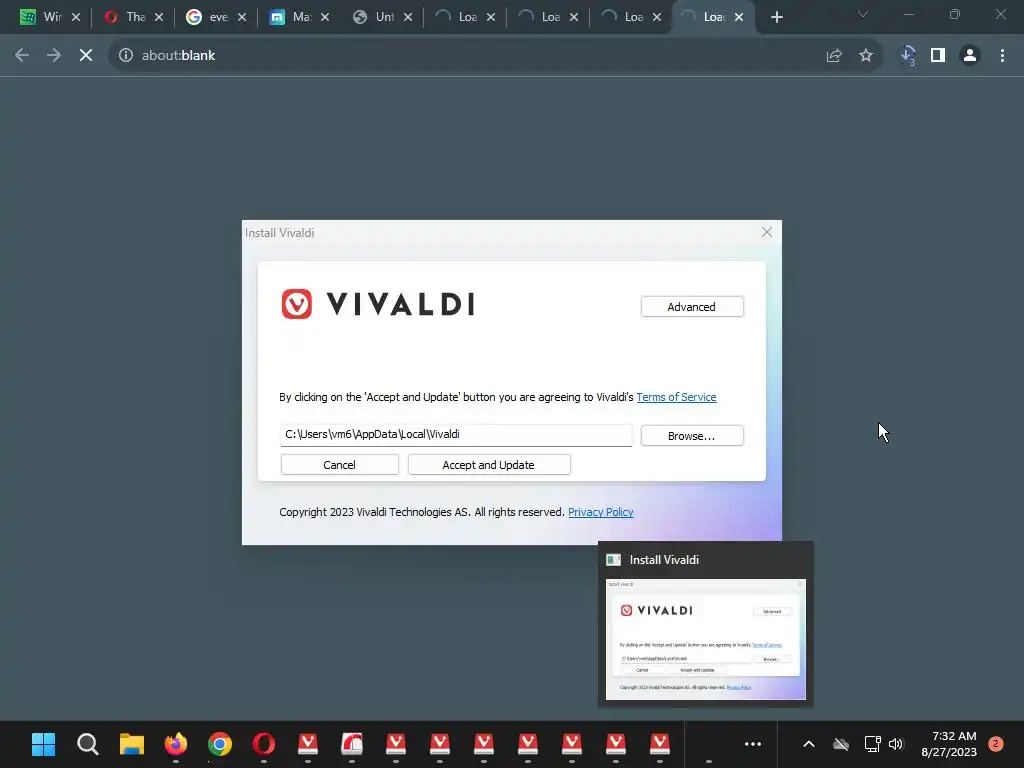Open the Windows Start menu
The height and width of the screenshot is (768, 1024).
[44, 744]
